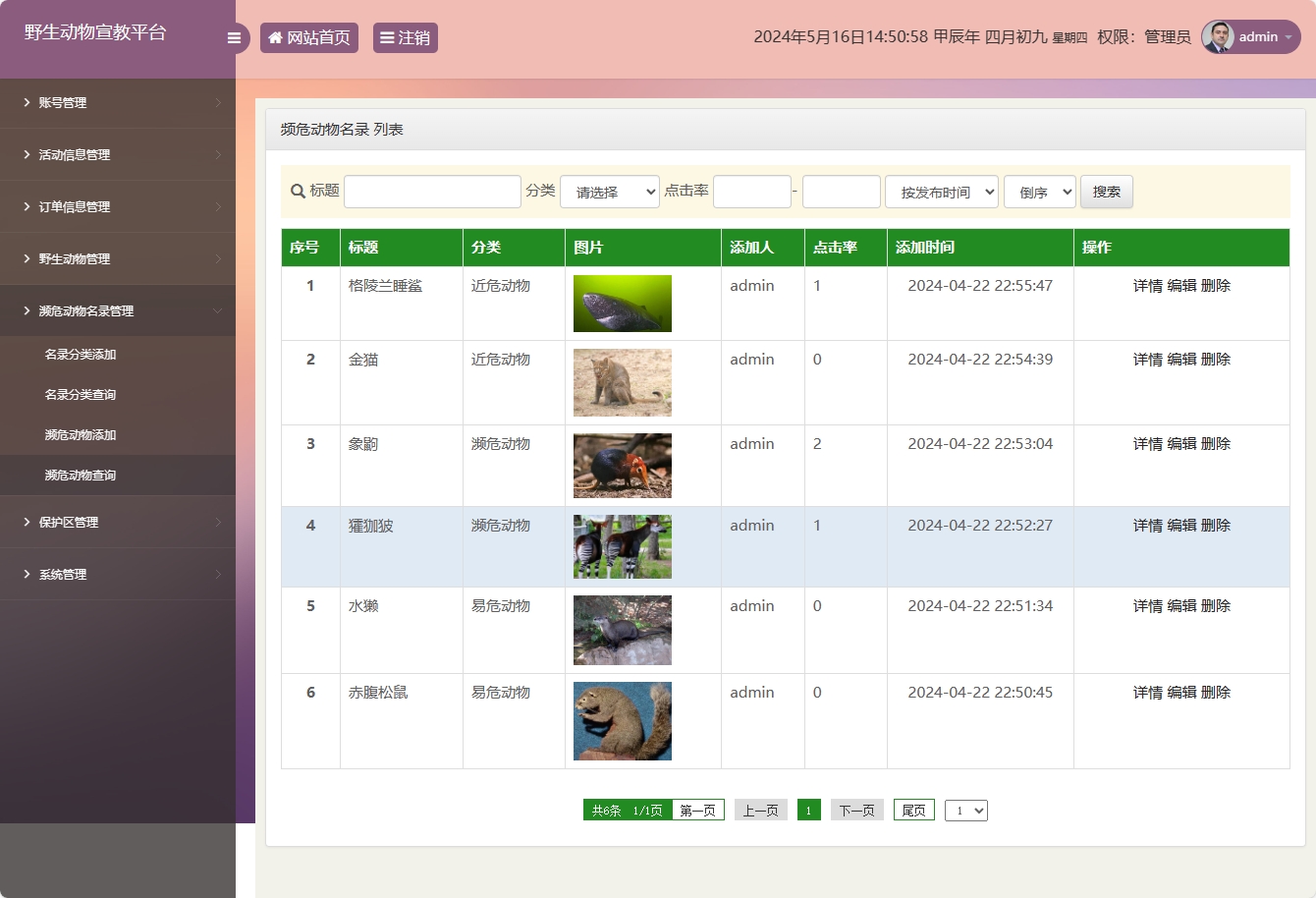1316x898 pixels.
Task: Click inside the 标题 search input field
Action: [432, 191]
